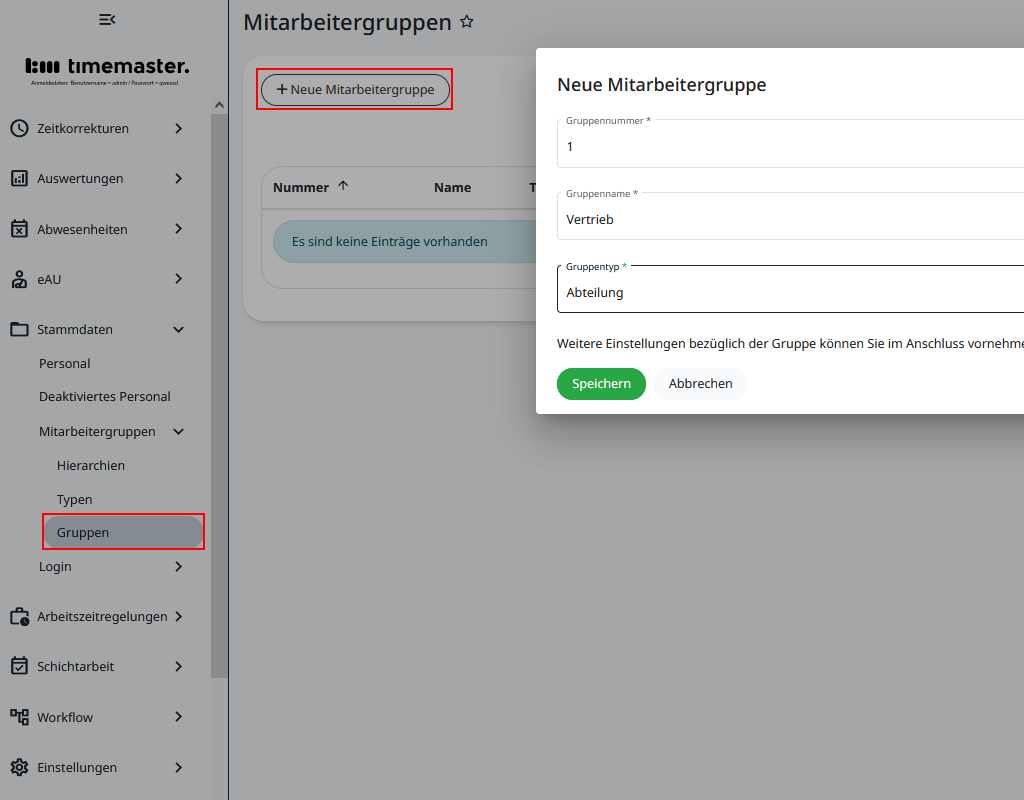Expand the Arbeitszeitregelungen menu chevron

(179, 616)
